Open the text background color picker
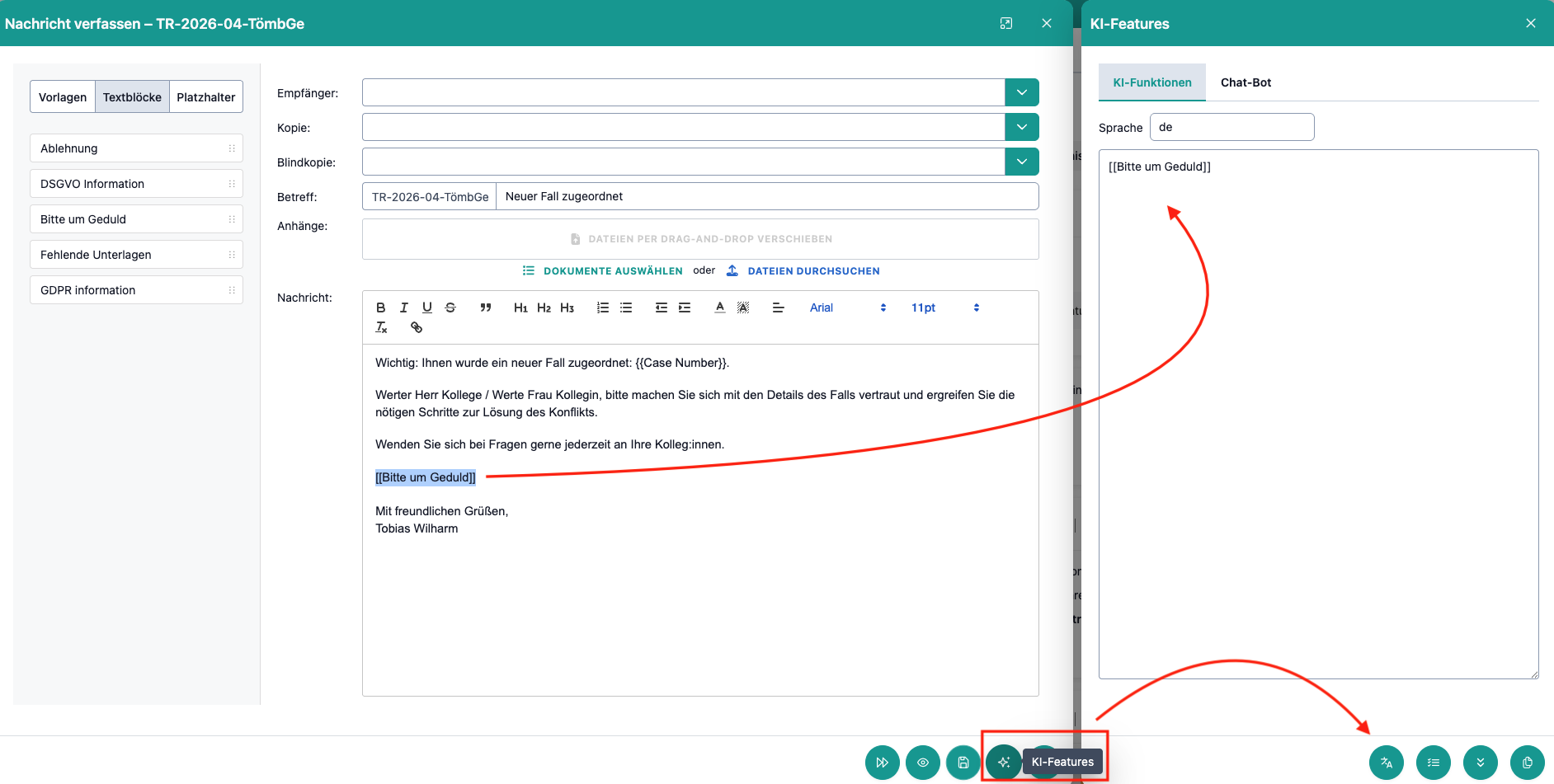 click(x=743, y=307)
